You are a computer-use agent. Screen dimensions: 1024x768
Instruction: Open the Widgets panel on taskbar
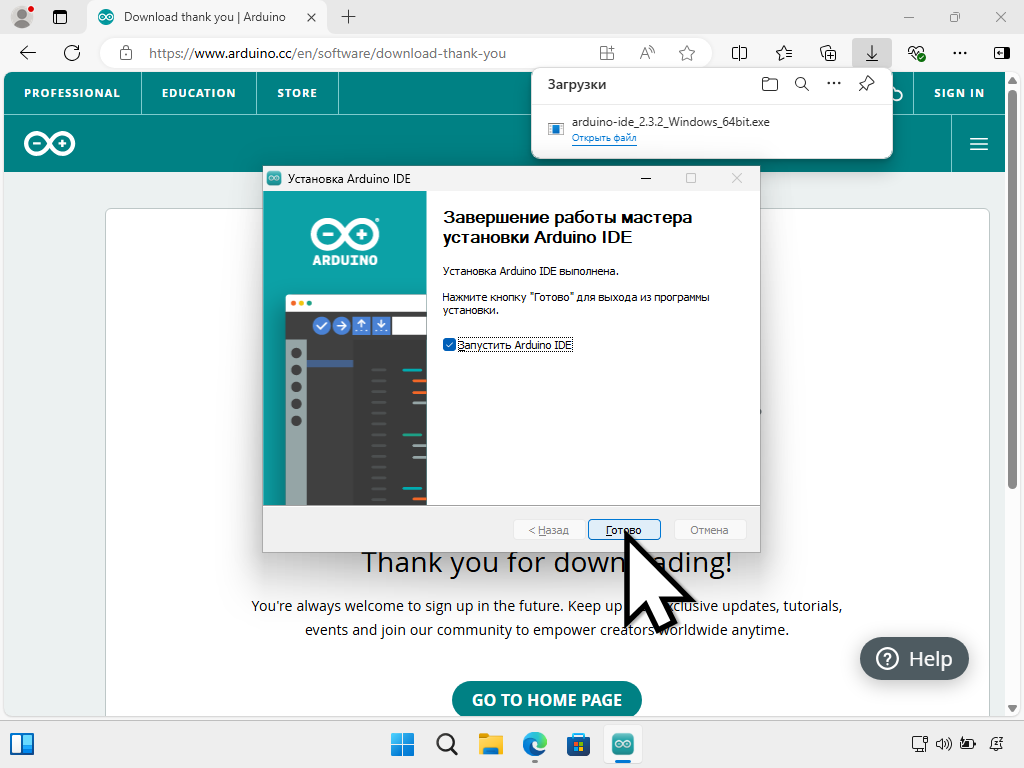point(22,744)
